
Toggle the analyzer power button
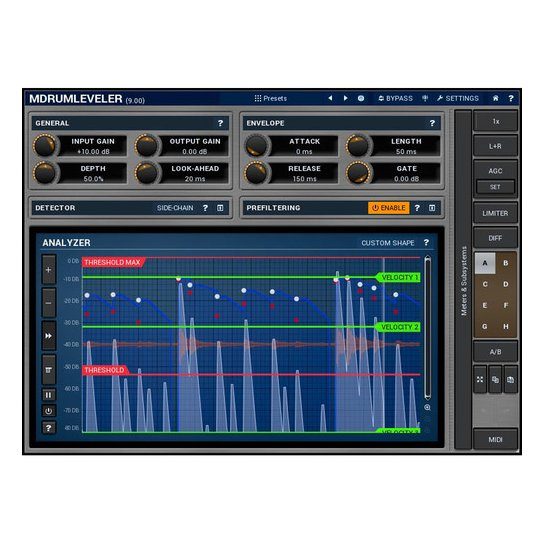click(49, 411)
